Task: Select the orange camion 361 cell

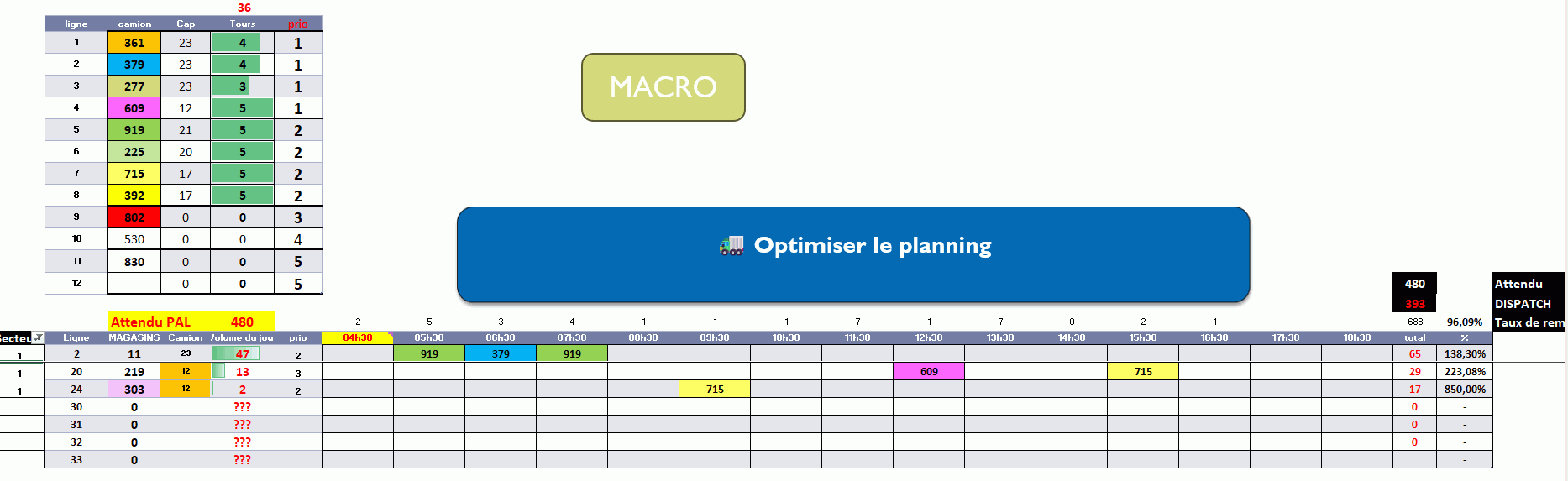Action: (134, 43)
